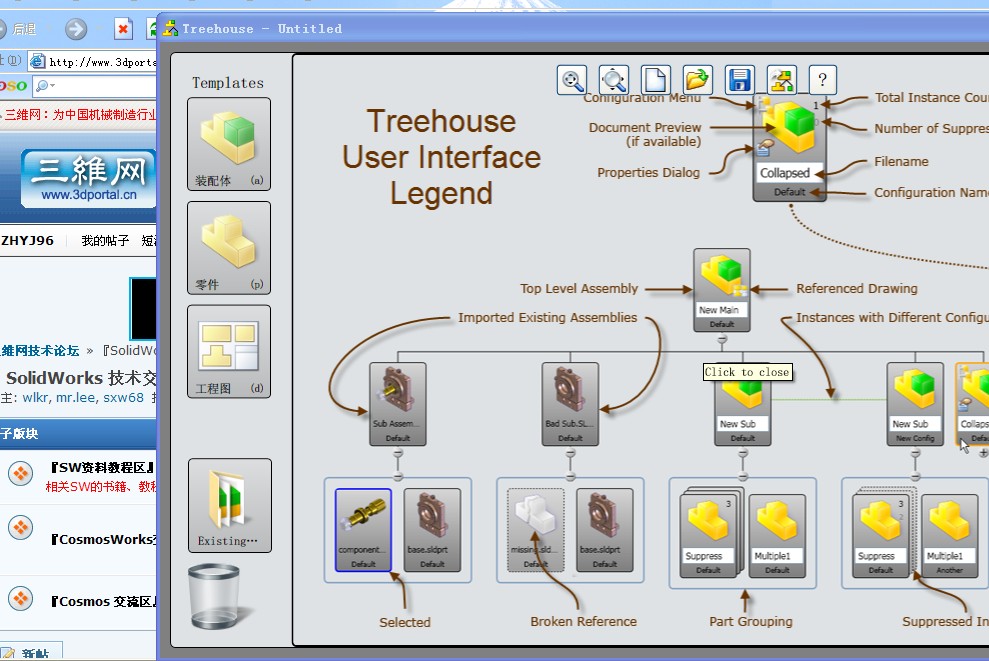Open moderator mr.lee profile link
The image size is (989, 661).
coord(76,397)
